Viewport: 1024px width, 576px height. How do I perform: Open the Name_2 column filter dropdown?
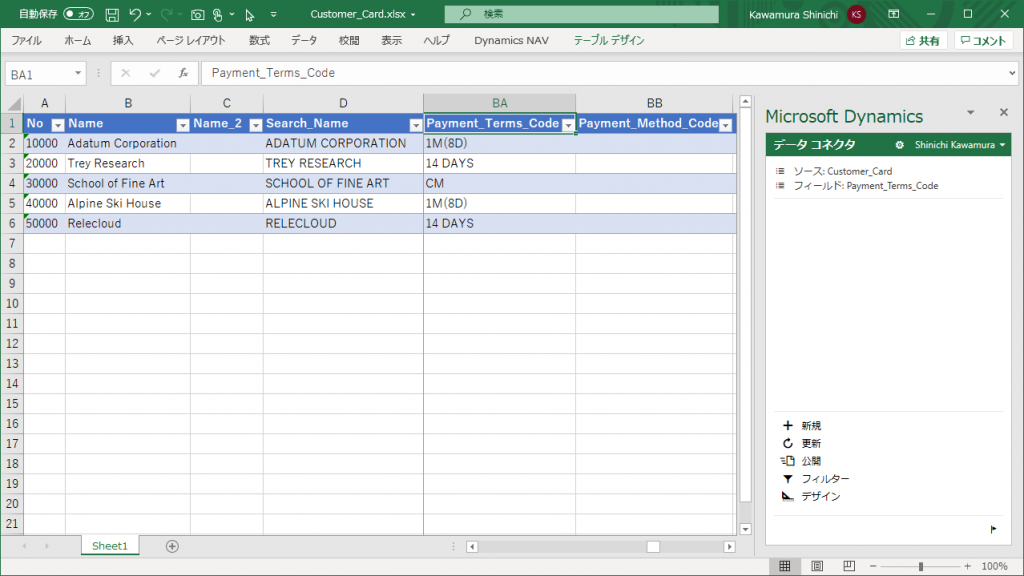[x=255, y=125]
